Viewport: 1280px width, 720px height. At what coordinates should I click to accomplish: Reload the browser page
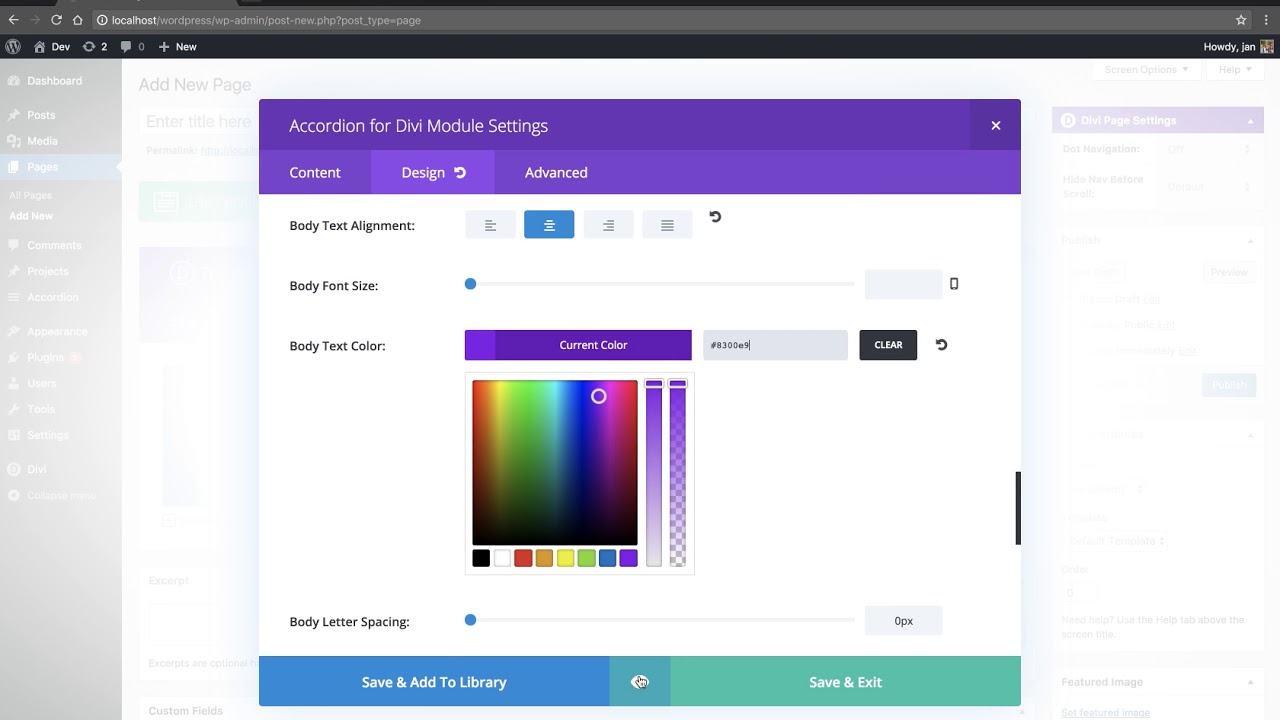(x=56, y=20)
